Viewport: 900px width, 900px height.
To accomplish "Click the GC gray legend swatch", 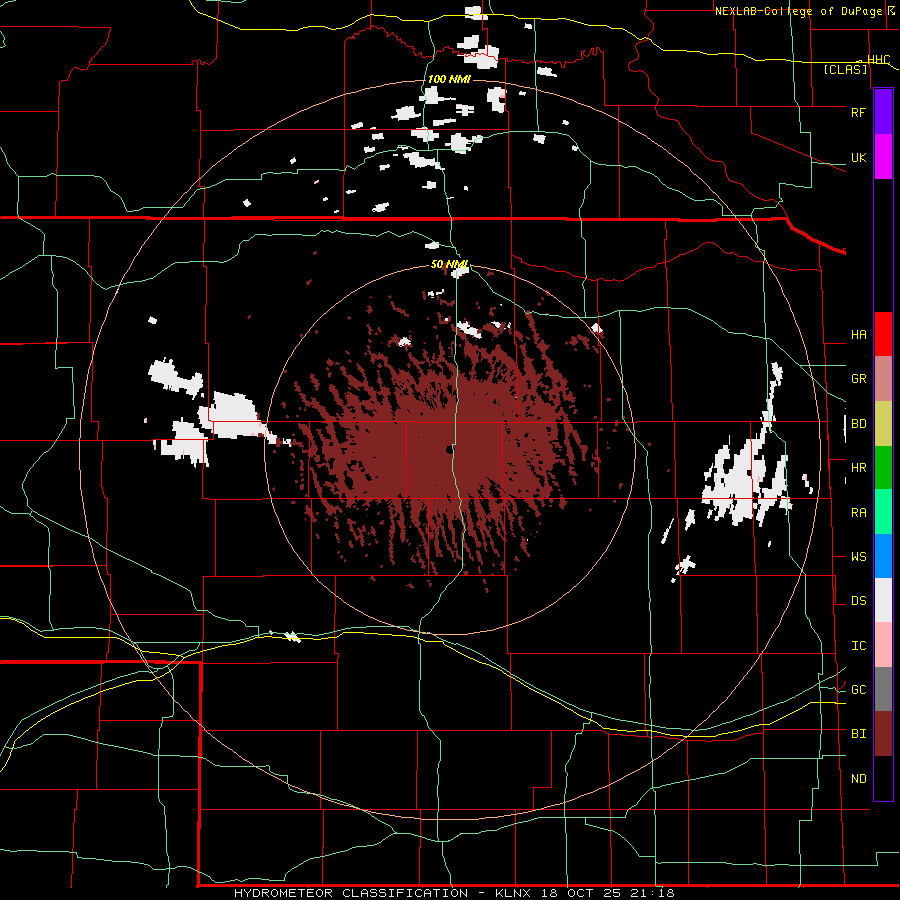I will pyautogui.click(x=883, y=689).
